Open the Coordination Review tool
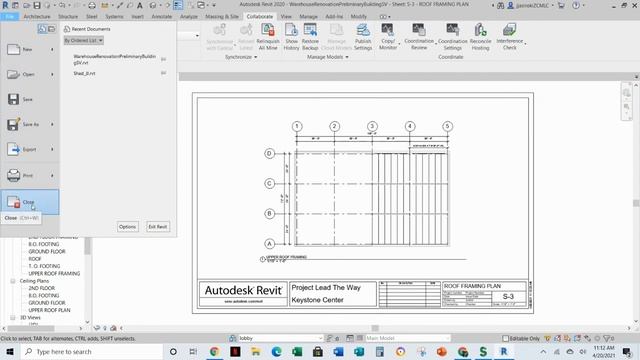640x360 pixels. (x=419, y=37)
